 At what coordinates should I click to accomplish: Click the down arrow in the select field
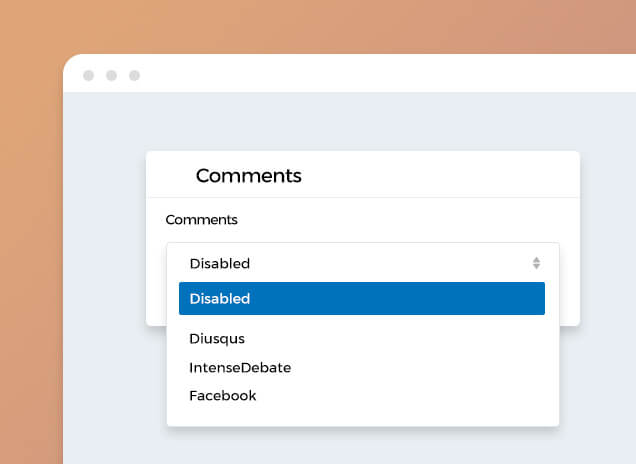[x=536, y=267]
